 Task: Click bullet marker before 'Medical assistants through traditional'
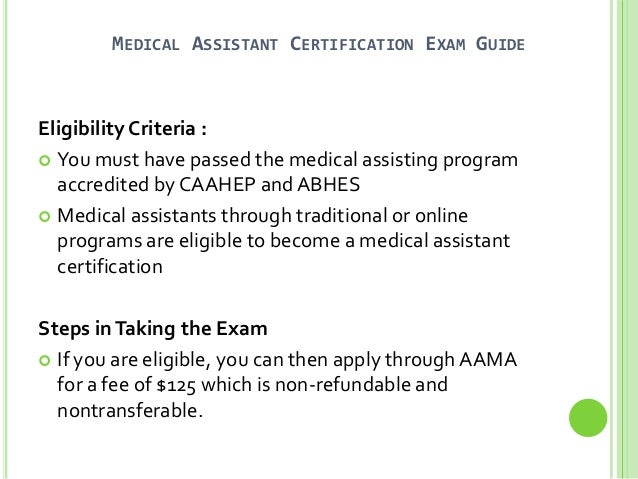43,217
